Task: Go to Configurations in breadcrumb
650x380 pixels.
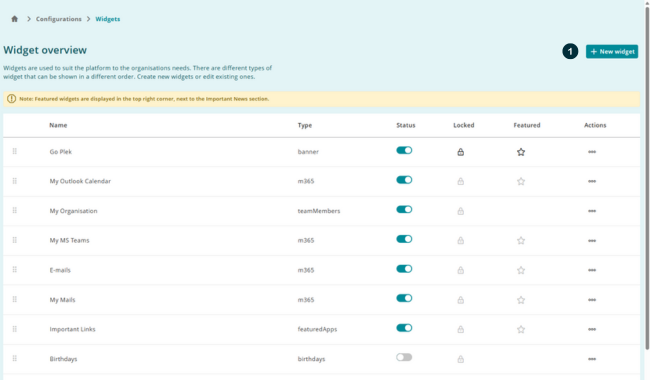Action: click(58, 19)
